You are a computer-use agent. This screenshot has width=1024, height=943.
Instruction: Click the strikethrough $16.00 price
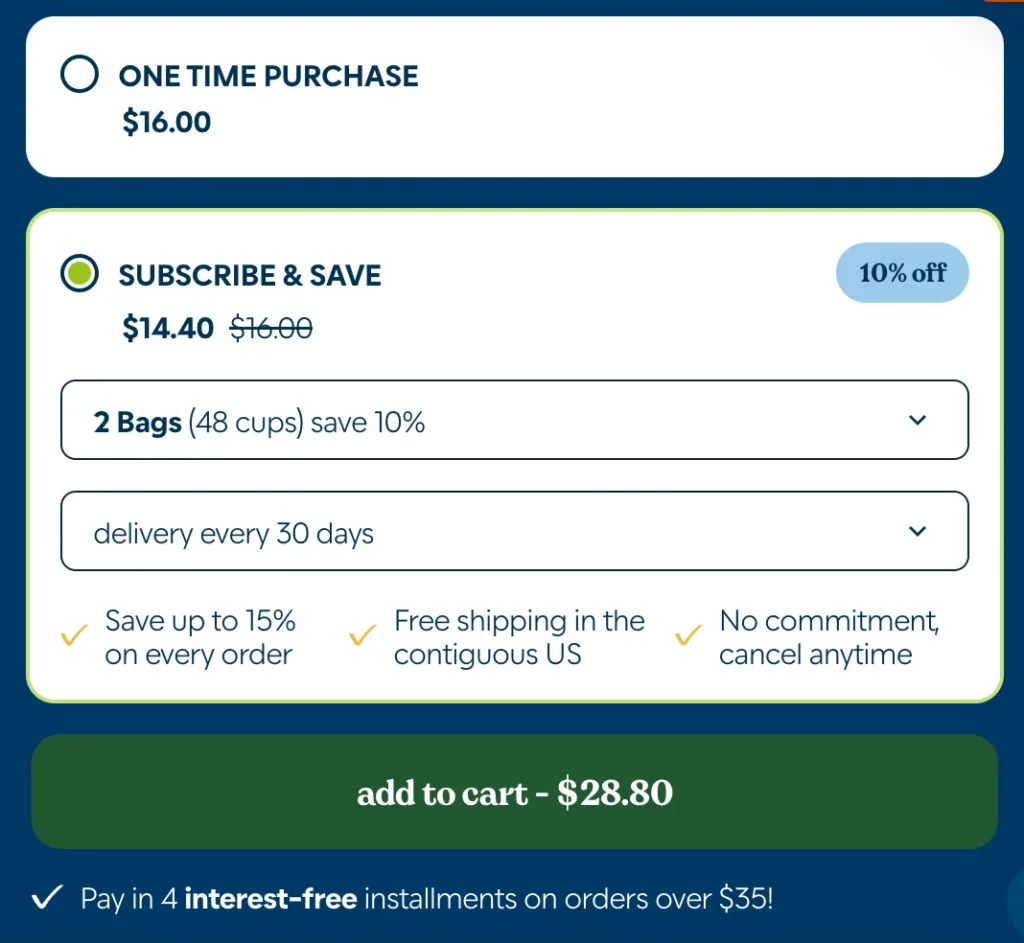point(270,327)
